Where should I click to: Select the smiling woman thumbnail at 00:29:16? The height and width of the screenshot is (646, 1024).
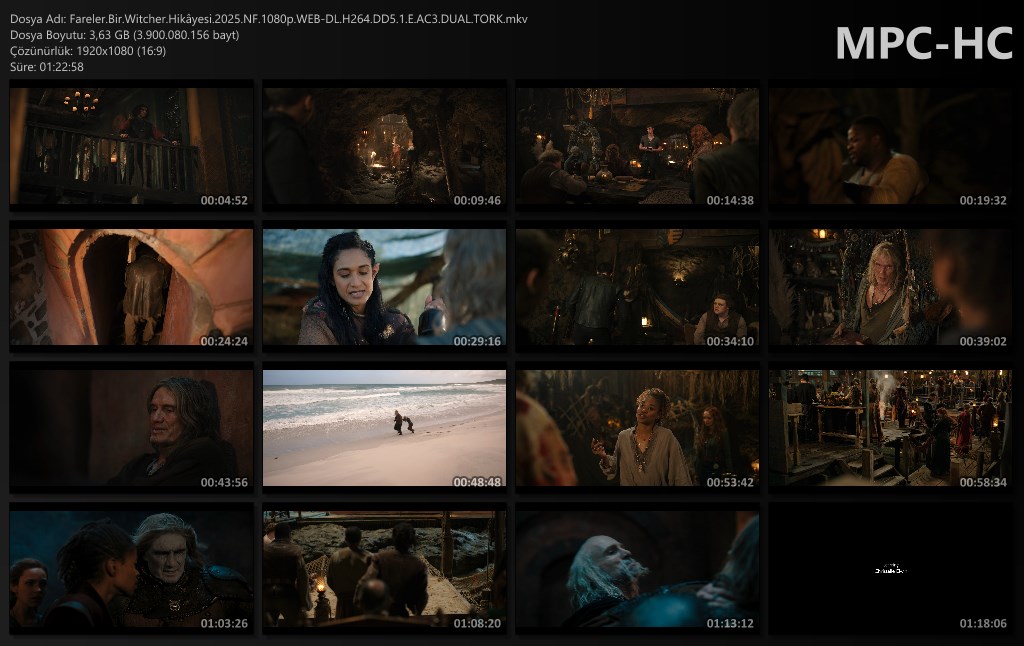coord(384,287)
